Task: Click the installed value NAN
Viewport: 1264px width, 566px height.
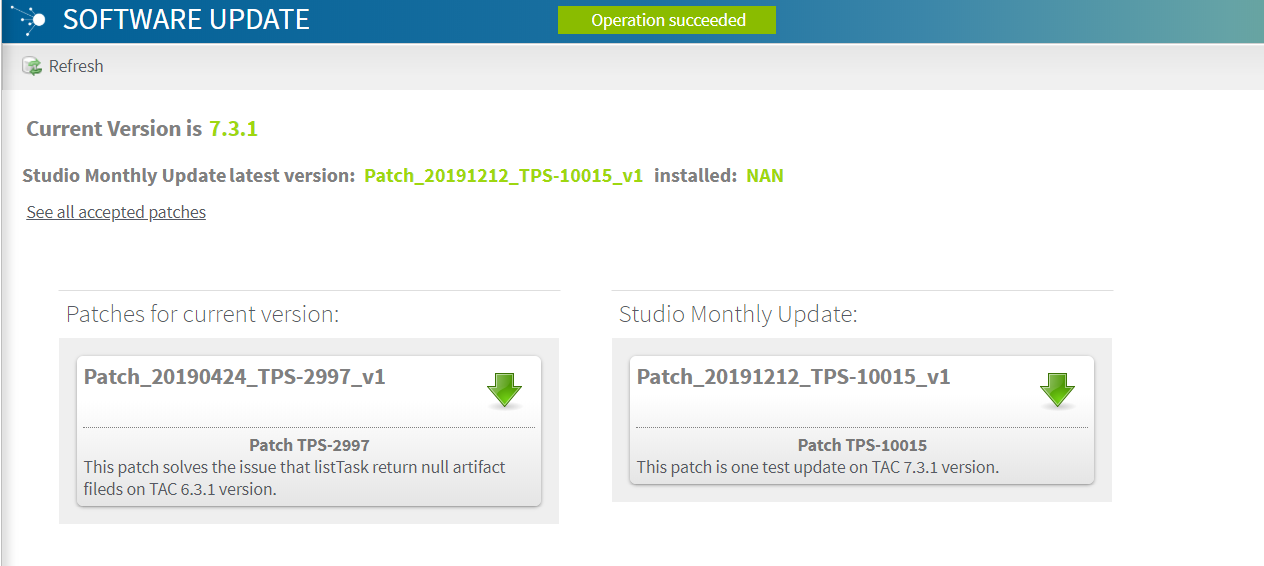Action: point(765,176)
